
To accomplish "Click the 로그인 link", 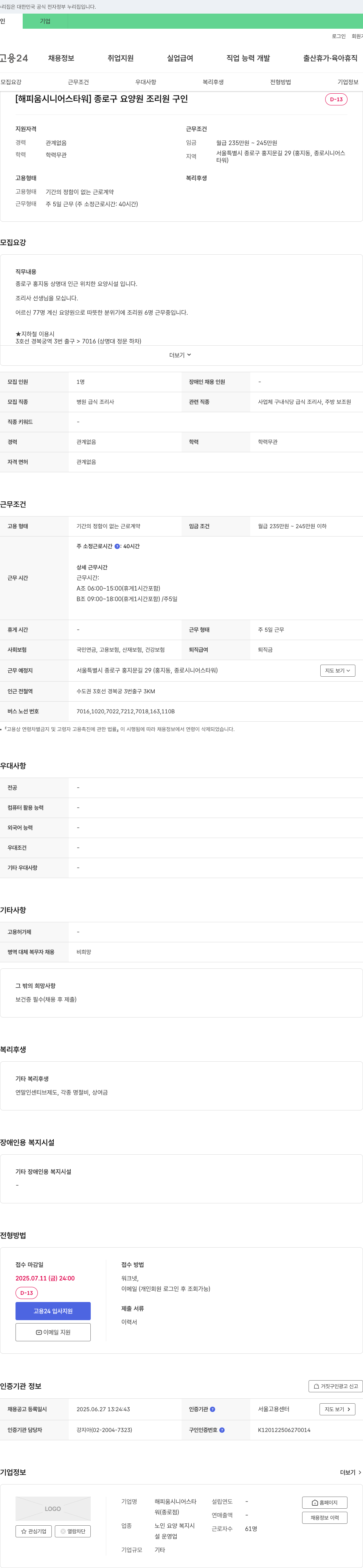I will 339,37.
